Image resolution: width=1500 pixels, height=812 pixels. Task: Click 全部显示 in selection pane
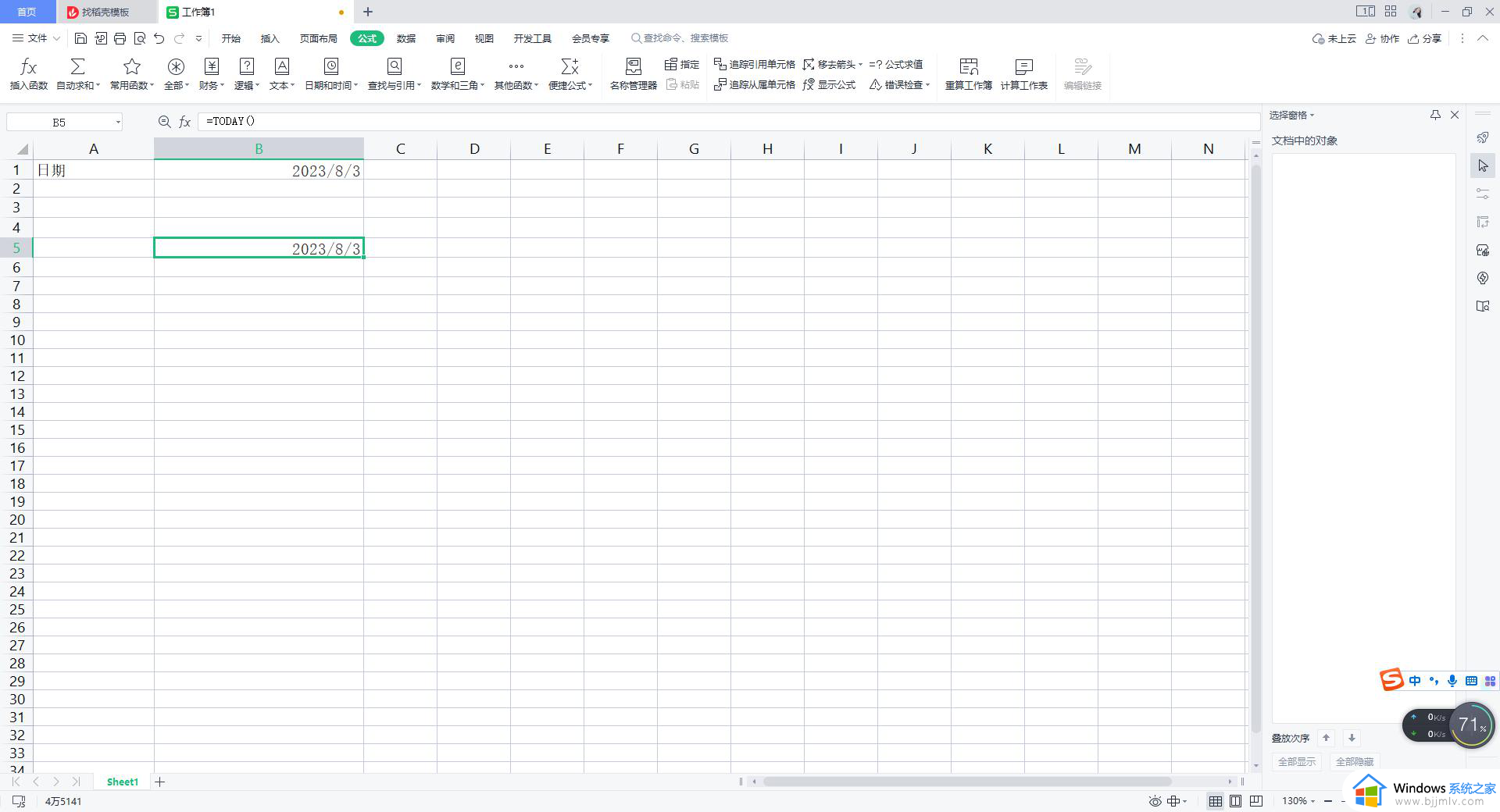1296,761
